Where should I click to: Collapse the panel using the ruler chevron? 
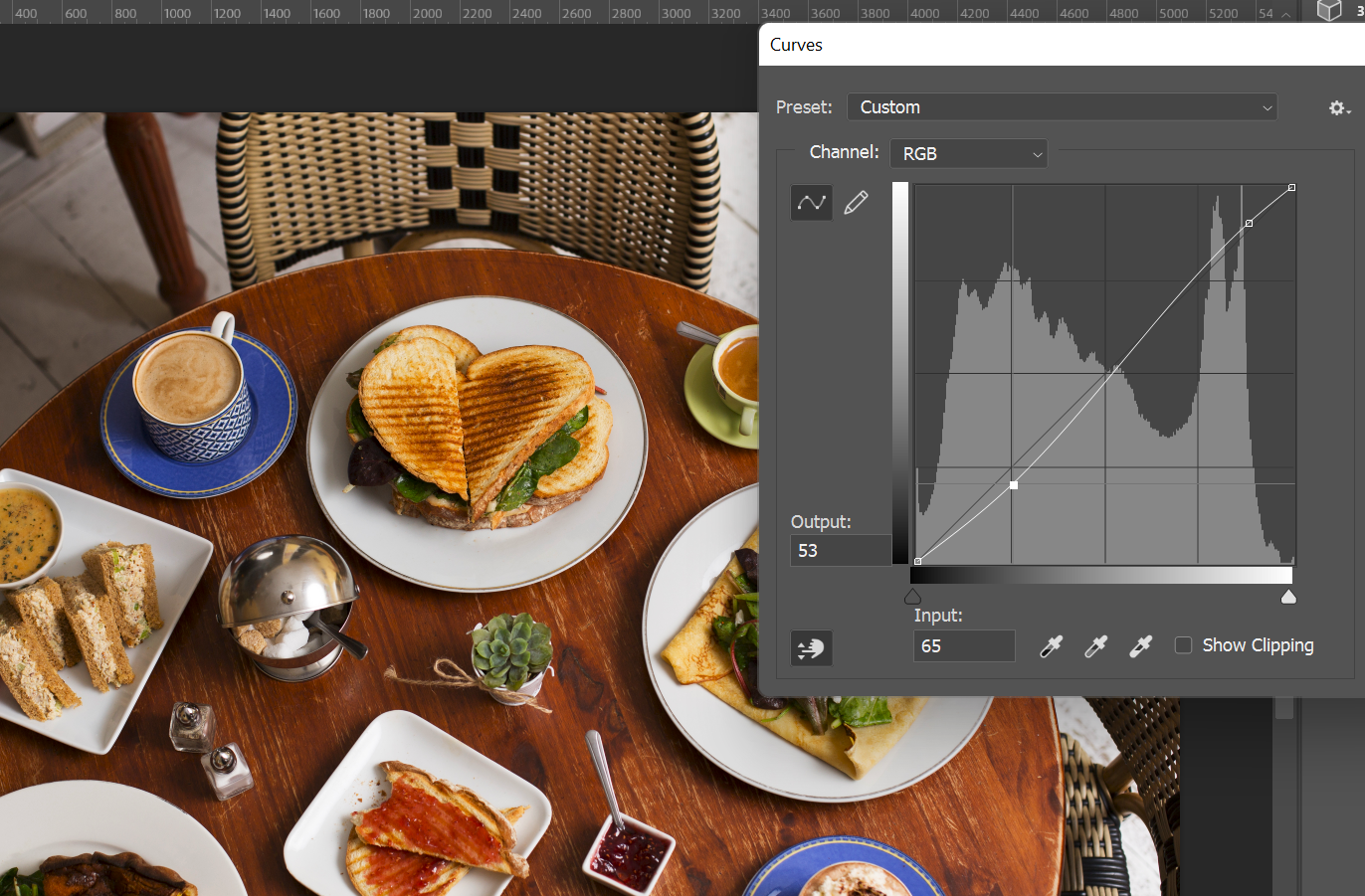coord(1285,14)
